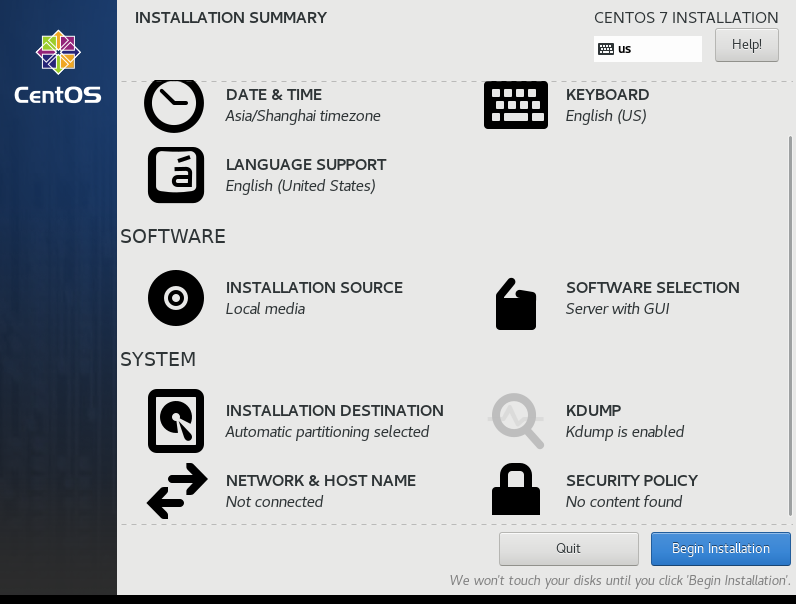Click the Kdump is enabled text
This screenshot has width=796, height=604.
(x=625, y=432)
